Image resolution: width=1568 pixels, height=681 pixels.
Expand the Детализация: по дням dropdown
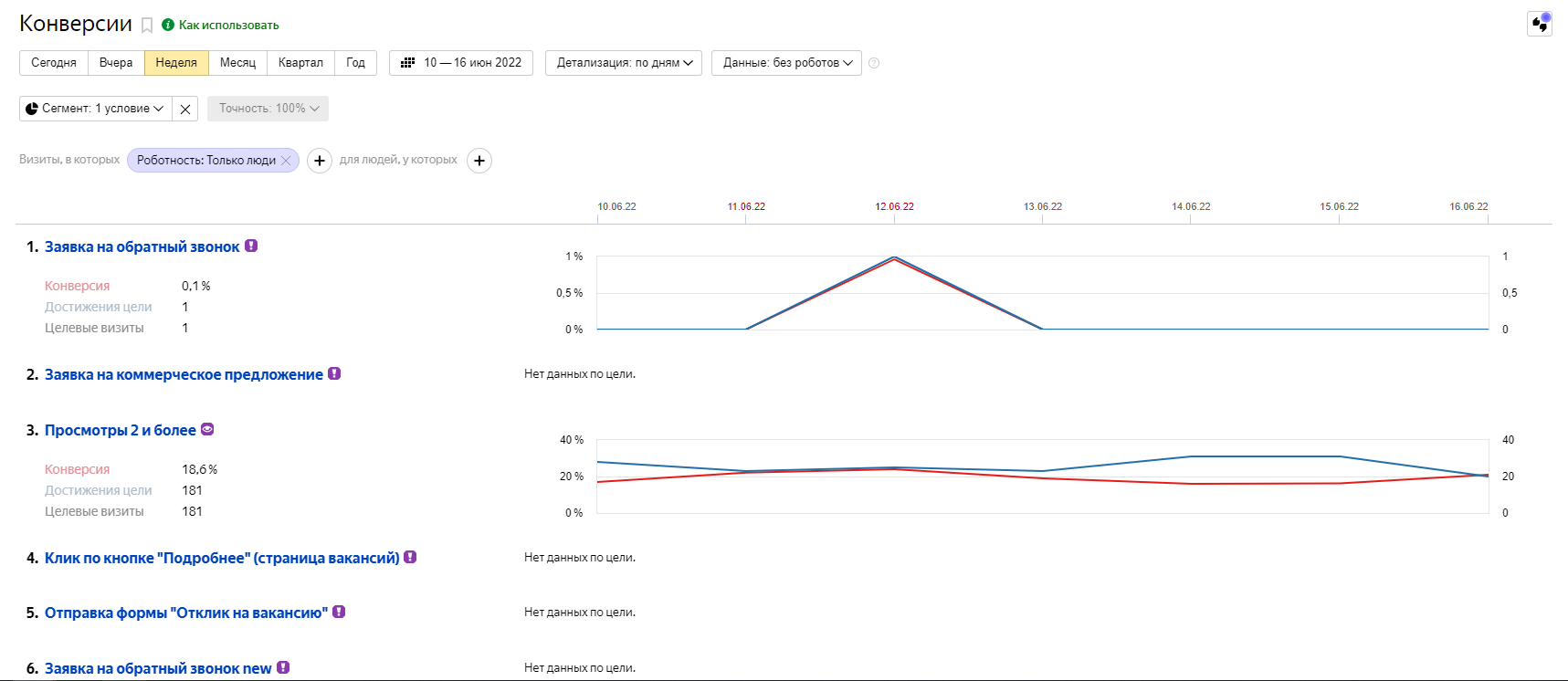[x=624, y=63]
